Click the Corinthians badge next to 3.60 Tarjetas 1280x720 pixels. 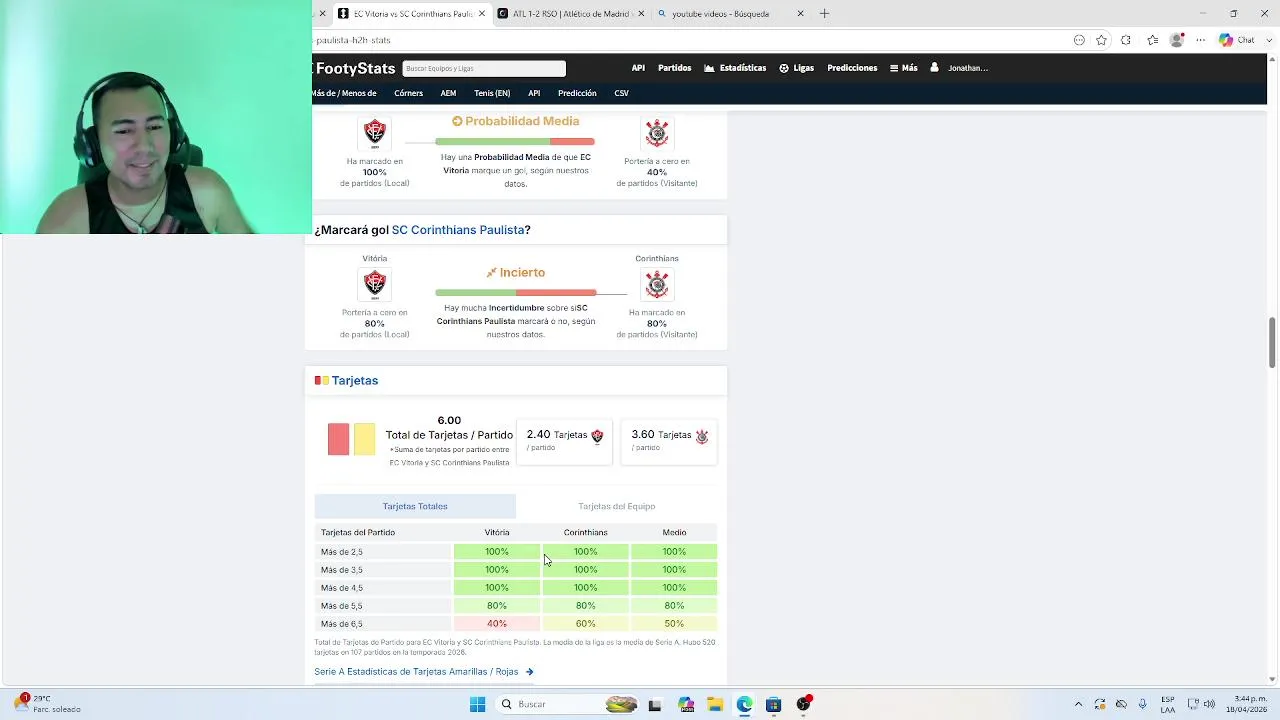pyautogui.click(x=702, y=436)
